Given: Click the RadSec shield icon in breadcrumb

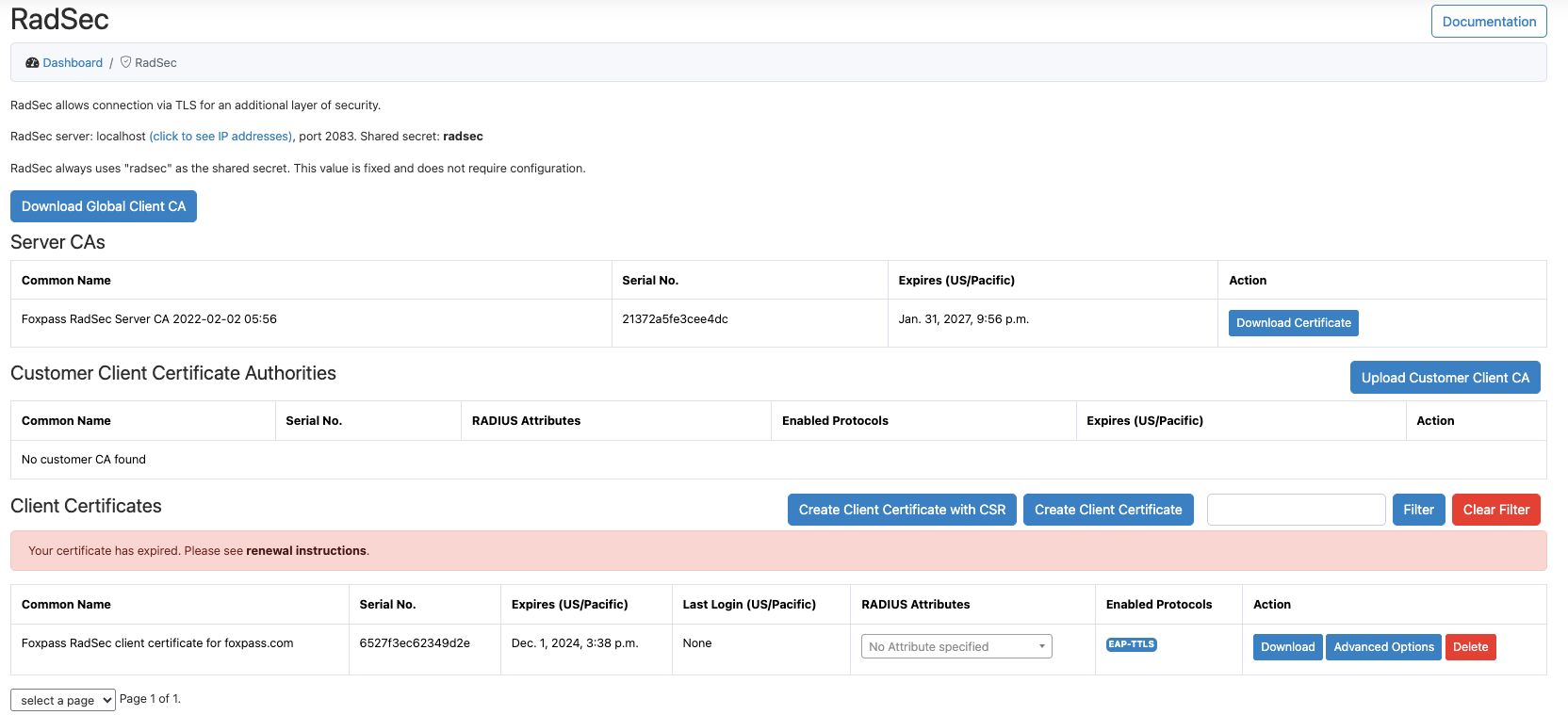Looking at the screenshot, I should [x=125, y=62].
